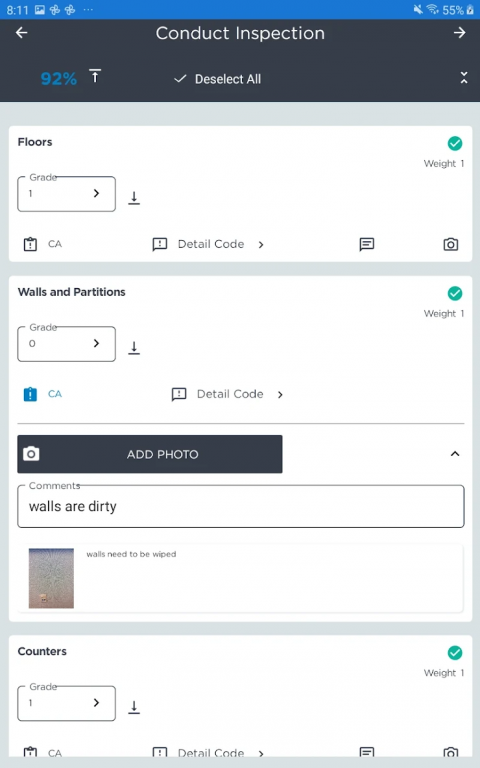Open Detail Code for Walls and Partitions
Viewport: 480px width, 768px height.
(228, 394)
